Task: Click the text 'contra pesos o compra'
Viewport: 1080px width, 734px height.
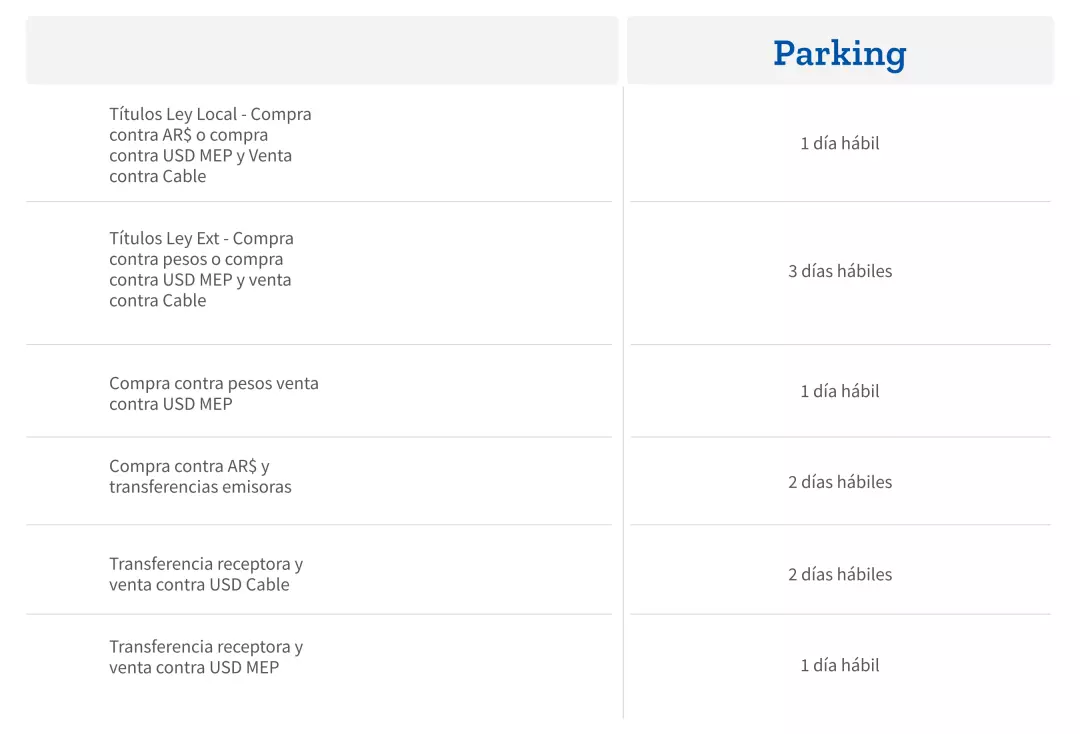Action: [196, 259]
